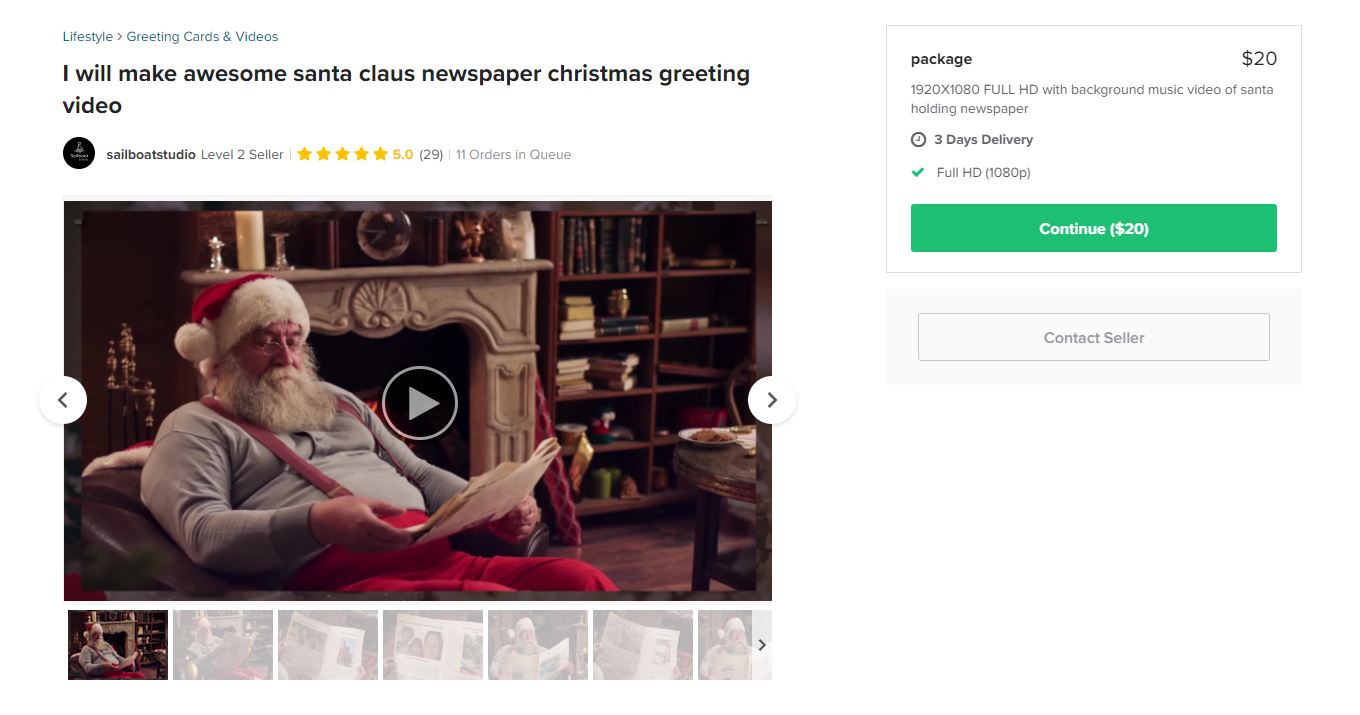This screenshot has height=715, width=1360.
Task: Play the Santa Claus preview video
Action: [x=420, y=403]
